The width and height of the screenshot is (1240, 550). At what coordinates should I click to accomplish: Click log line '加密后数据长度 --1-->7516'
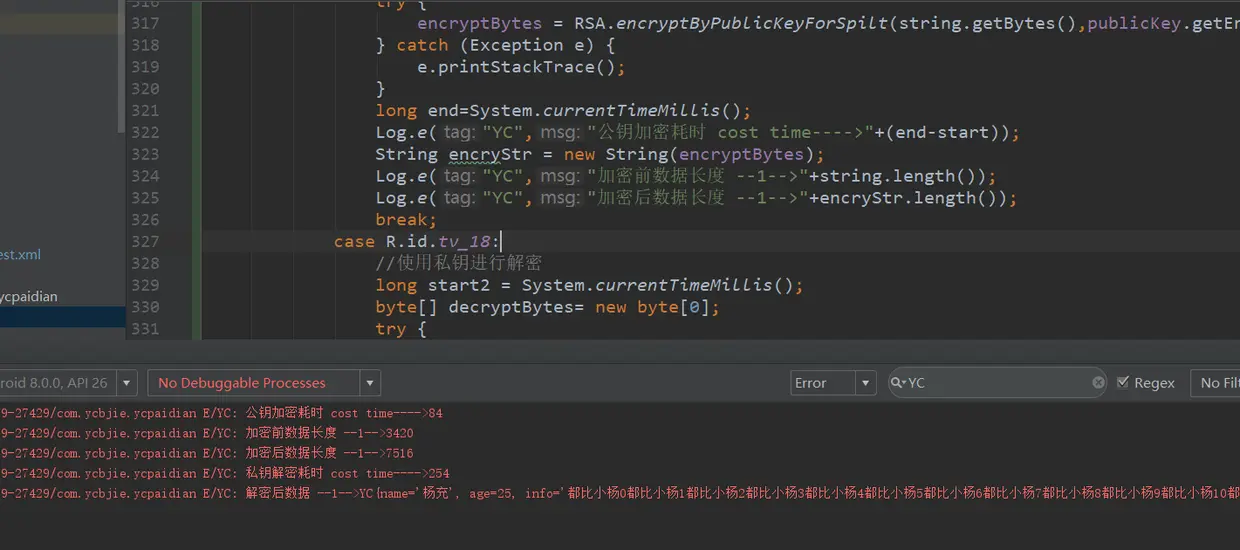(x=329, y=453)
